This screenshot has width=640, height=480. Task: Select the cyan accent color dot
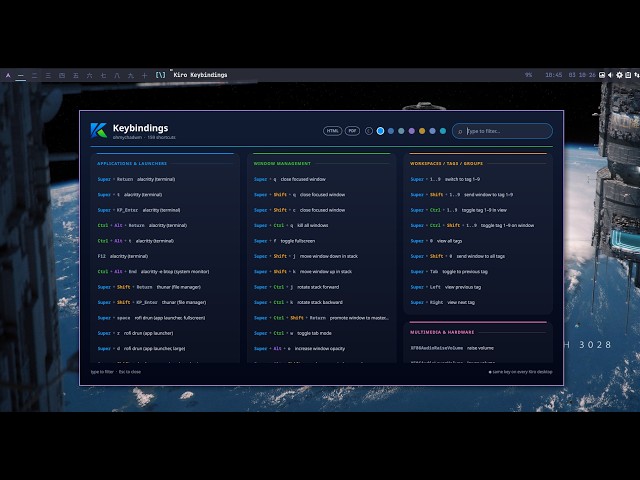click(443, 131)
